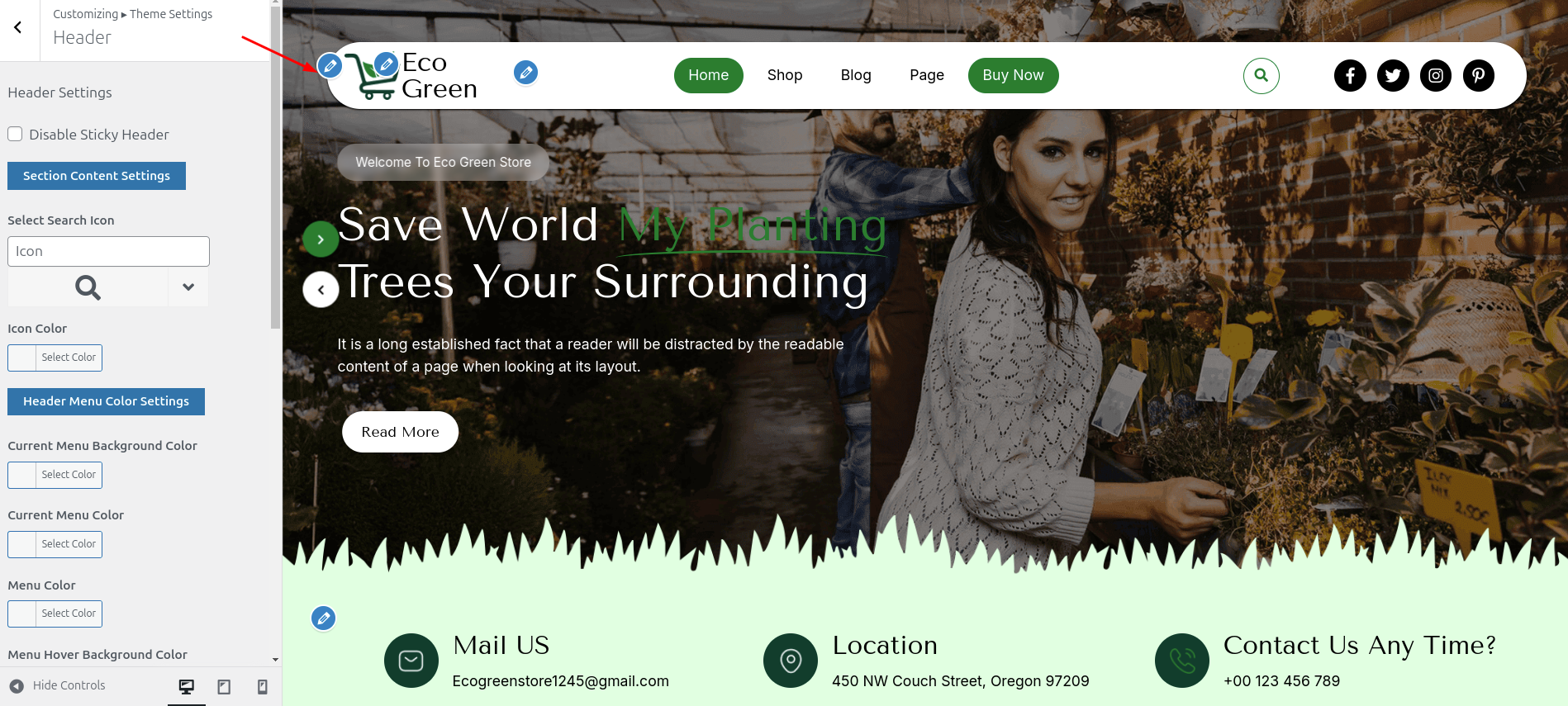Screen dimensions: 1568x706
Task: Click the edit pencil at the header's left edge
Action: point(330,65)
